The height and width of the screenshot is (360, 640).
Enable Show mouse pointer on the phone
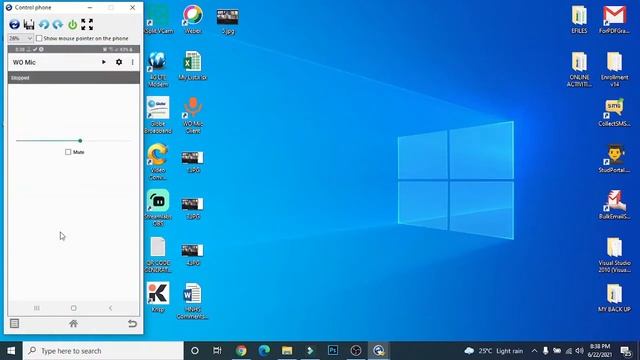(39, 38)
